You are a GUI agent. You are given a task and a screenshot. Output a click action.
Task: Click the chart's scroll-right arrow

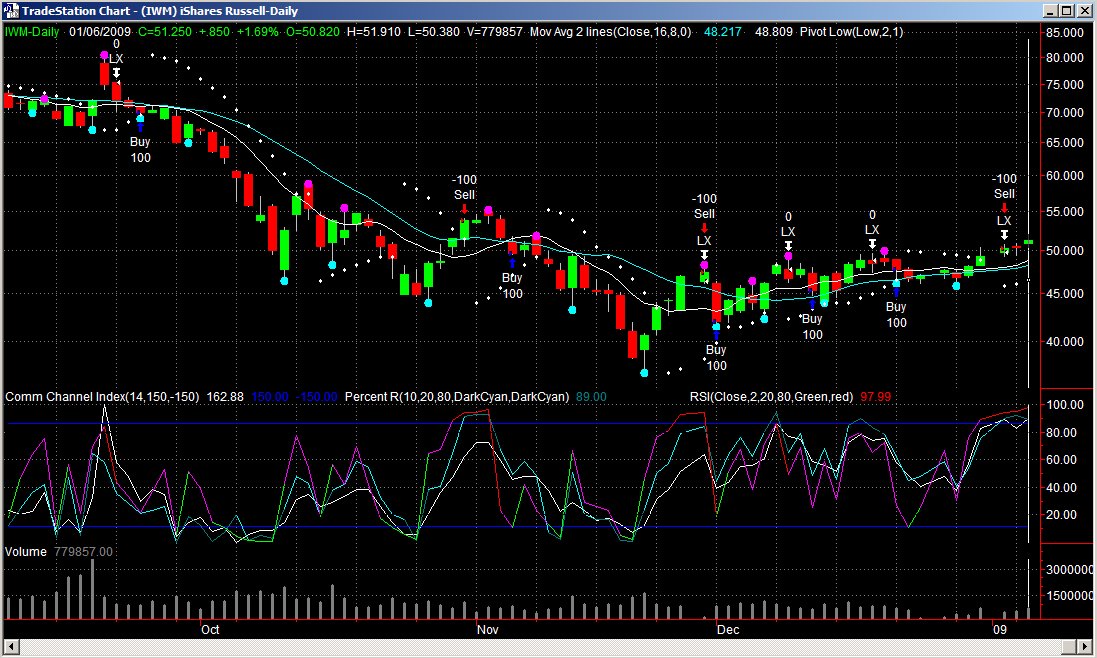point(1086,647)
